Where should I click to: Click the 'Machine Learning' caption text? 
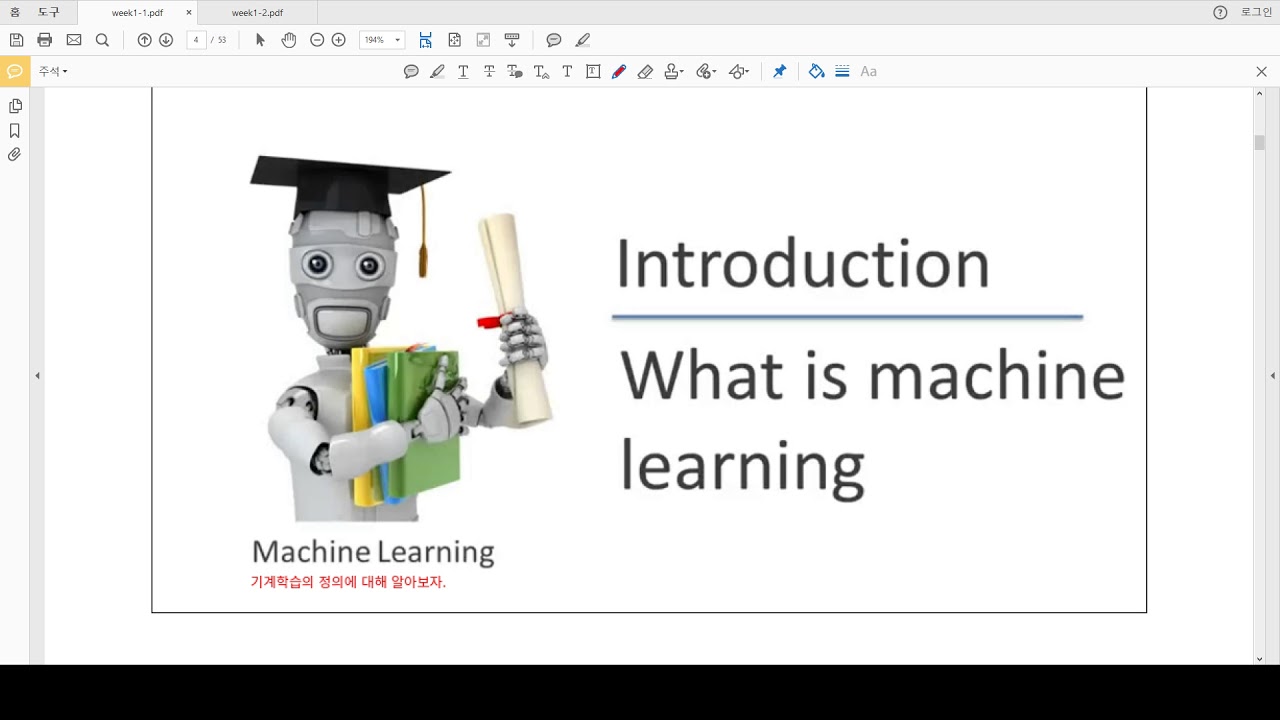(373, 551)
